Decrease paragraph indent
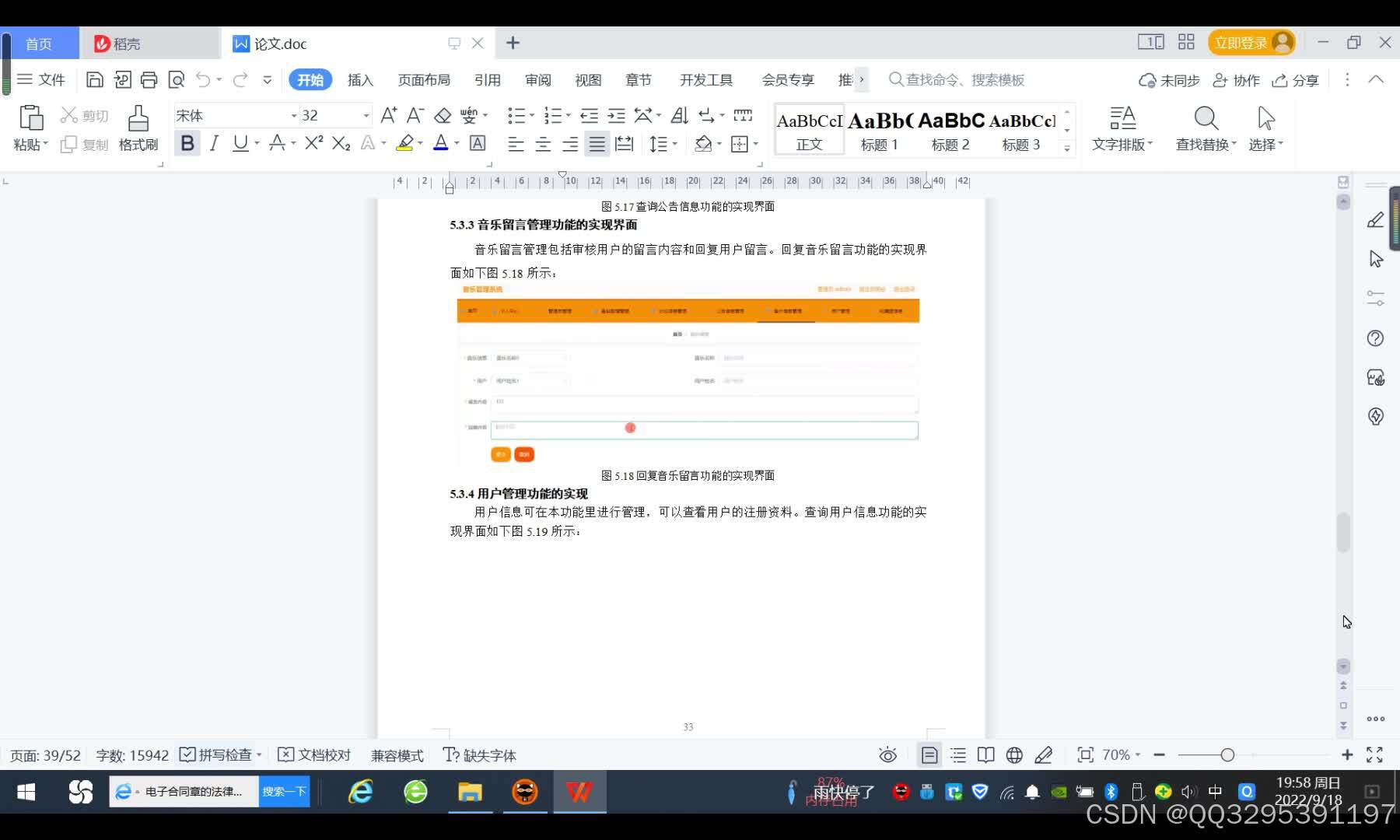The image size is (1400, 840). pyautogui.click(x=590, y=116)
